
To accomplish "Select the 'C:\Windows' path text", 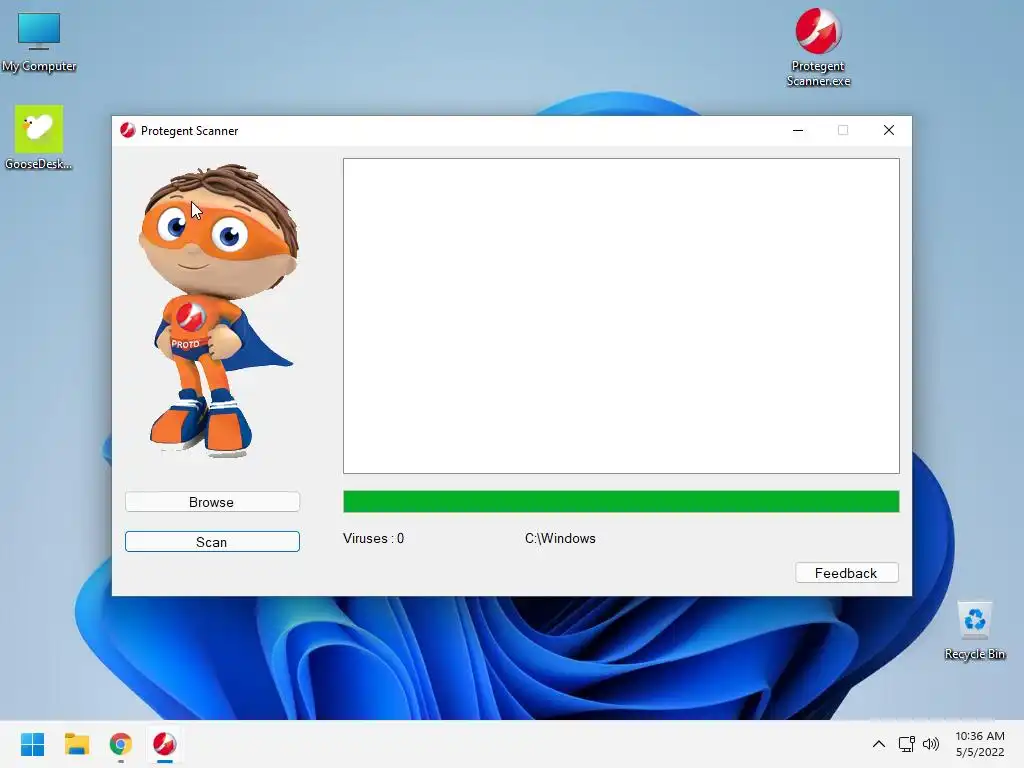I will pos(560,538).
